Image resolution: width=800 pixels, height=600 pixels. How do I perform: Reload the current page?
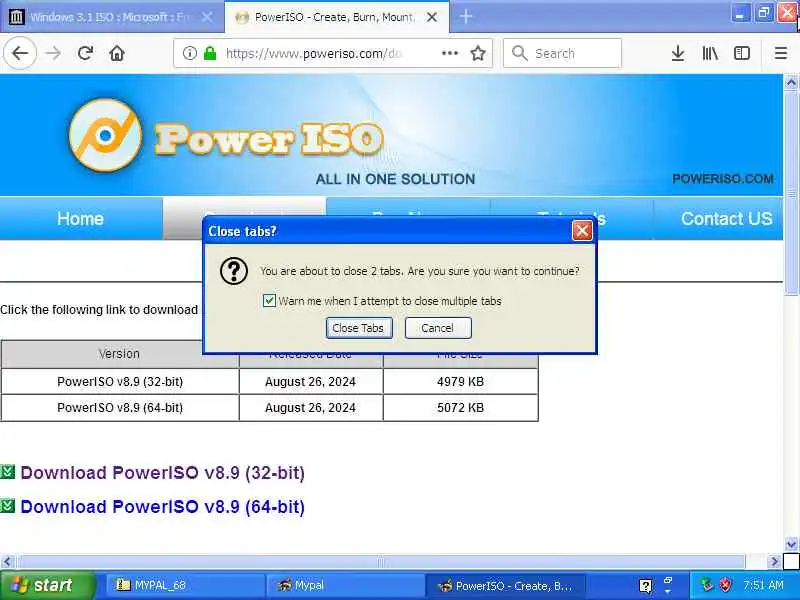pos(85,53)
